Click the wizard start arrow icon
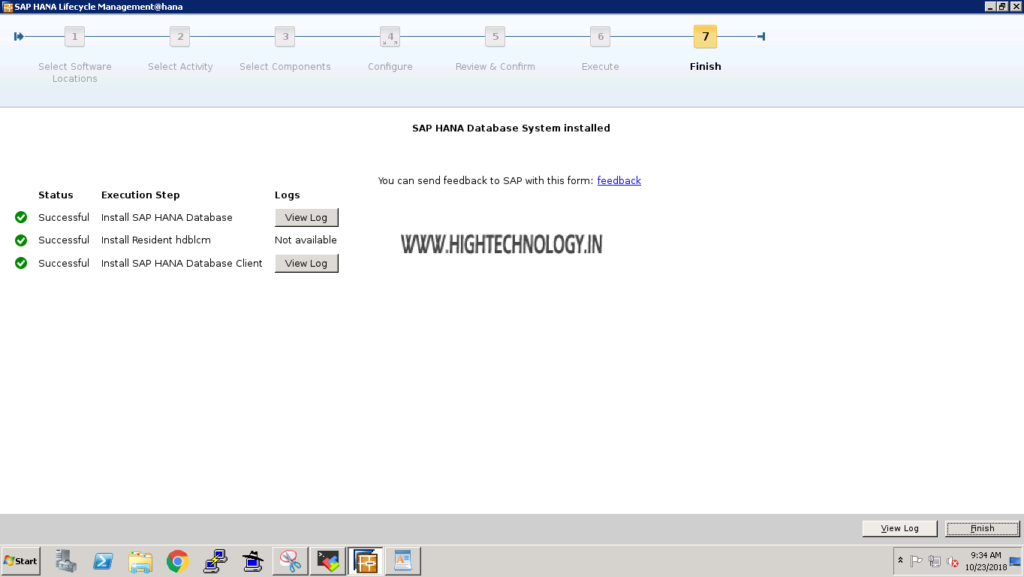 point(19,37)
